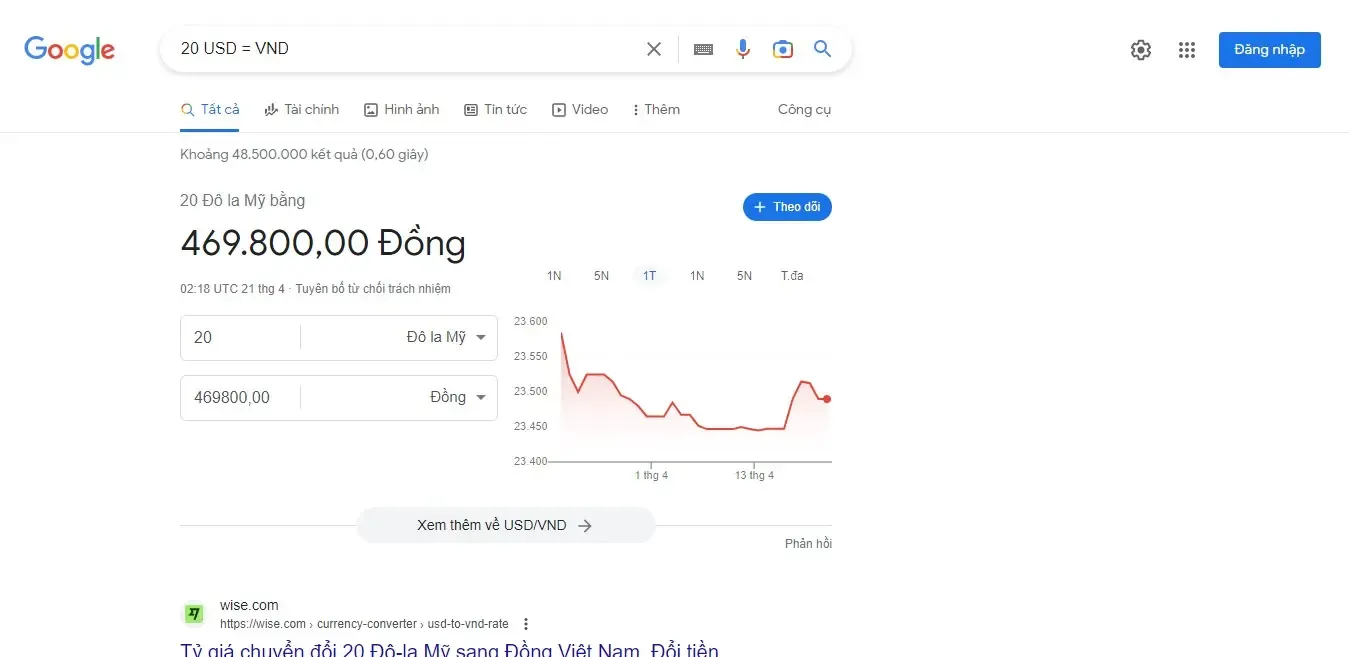Open the on-screen keyboard icon in search bar

coord(702,48)
